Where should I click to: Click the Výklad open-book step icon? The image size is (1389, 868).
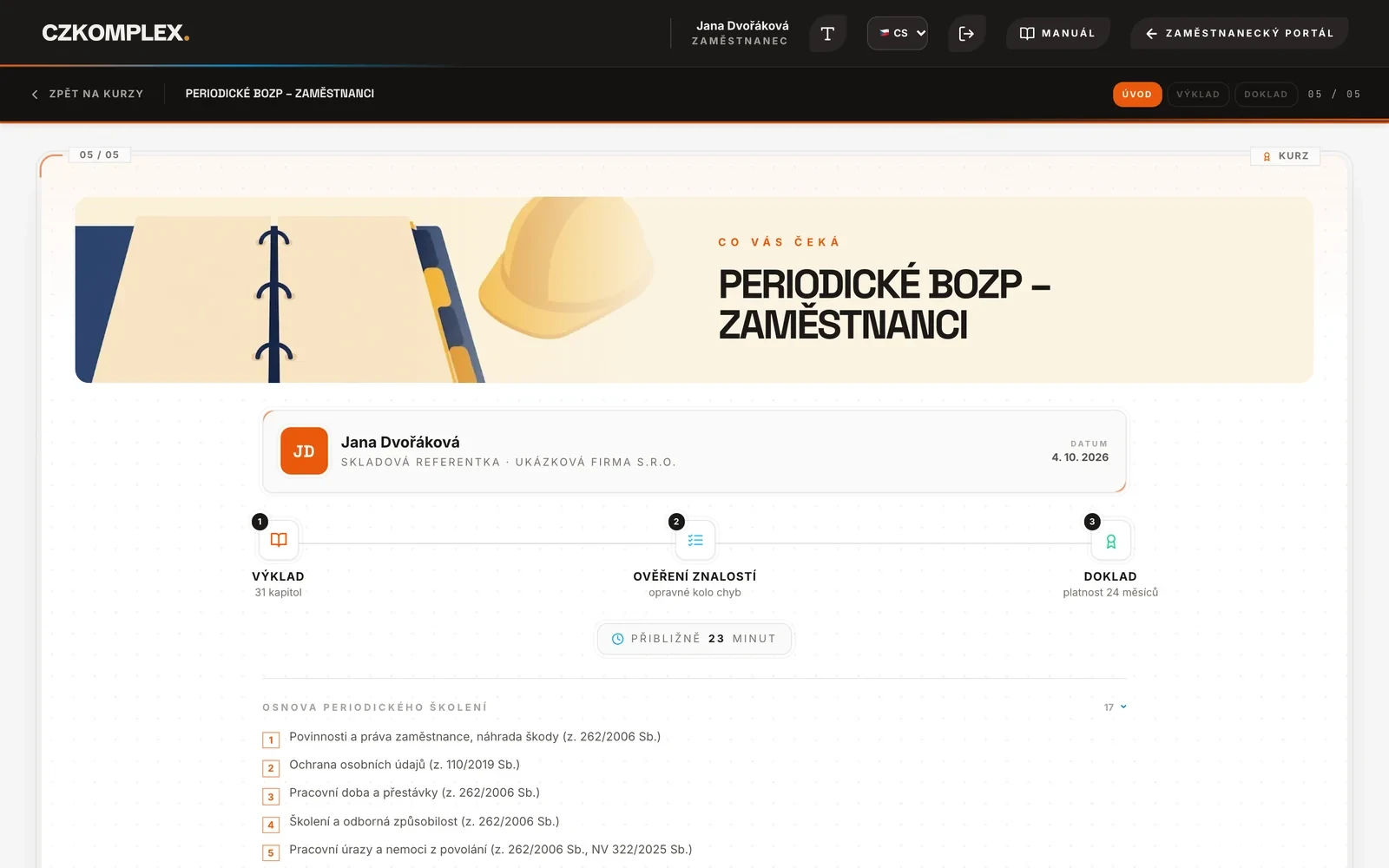279,540
